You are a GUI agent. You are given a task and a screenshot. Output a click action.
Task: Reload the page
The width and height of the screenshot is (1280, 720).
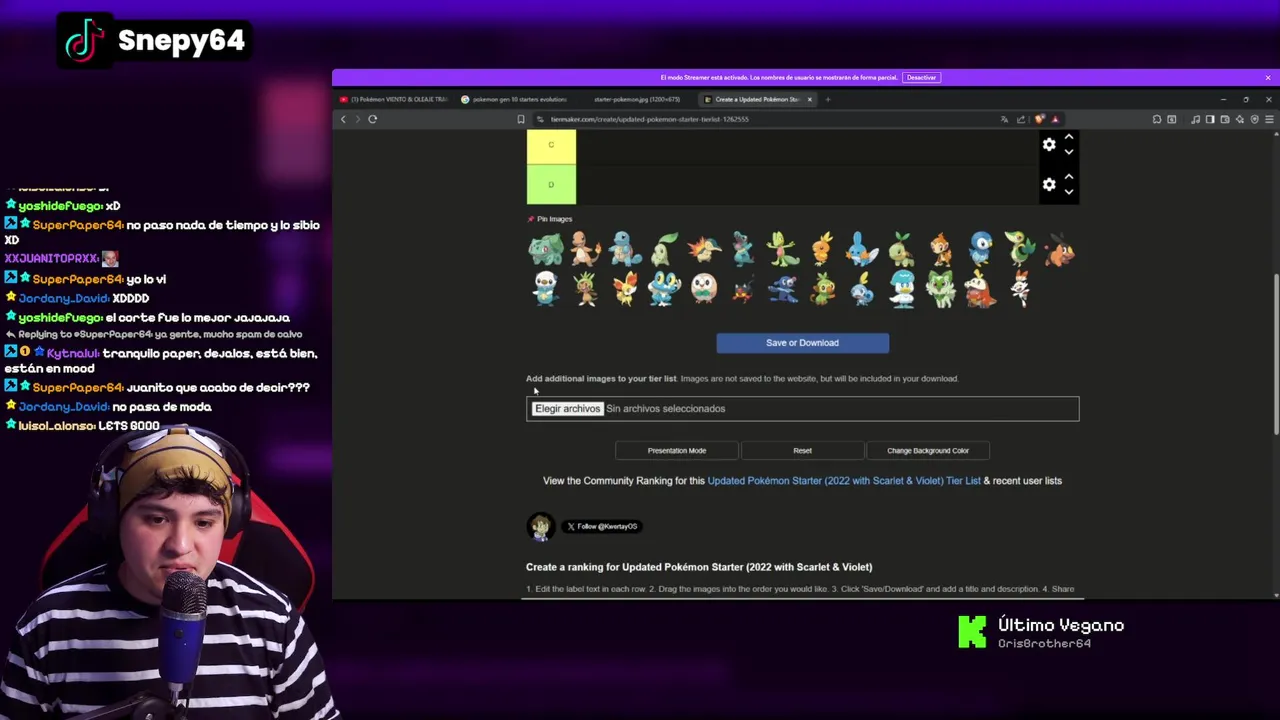(372, 119)
